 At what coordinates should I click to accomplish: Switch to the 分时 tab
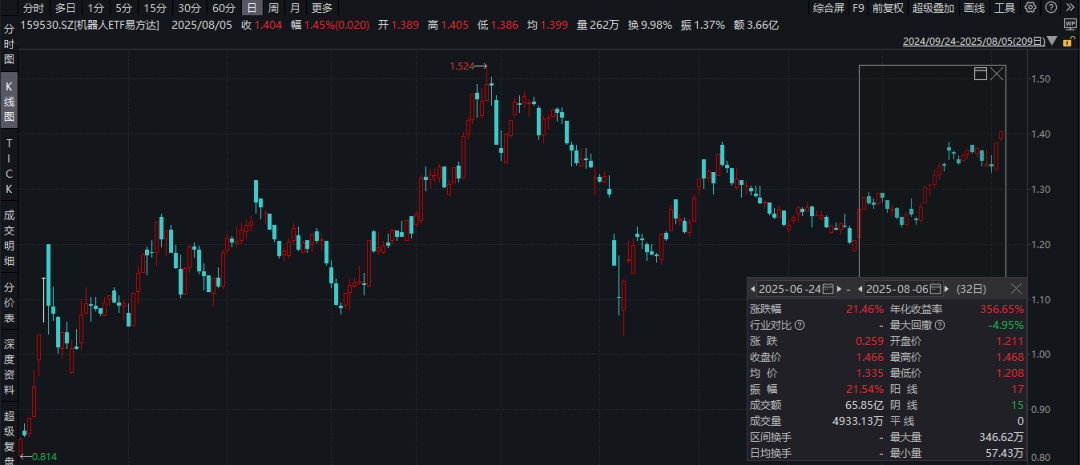coord(34,8)
